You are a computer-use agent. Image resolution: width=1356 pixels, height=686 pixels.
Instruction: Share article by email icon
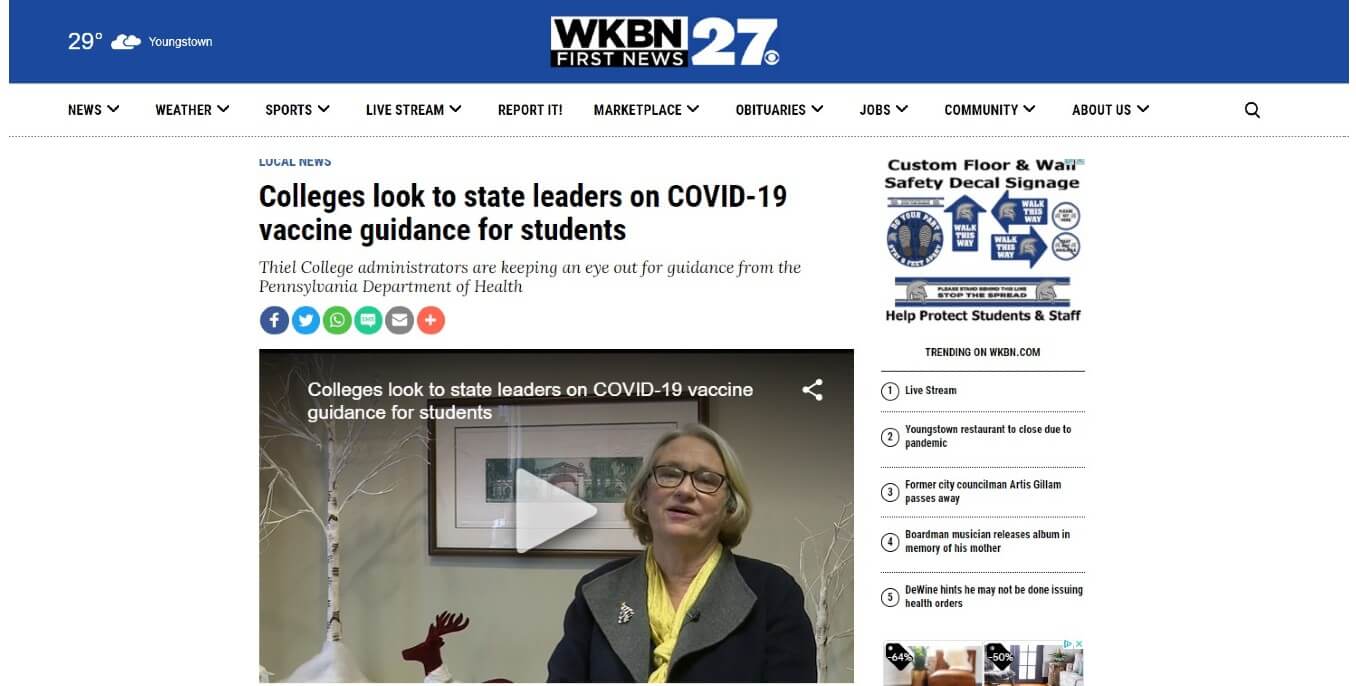(x=399, y=320)
